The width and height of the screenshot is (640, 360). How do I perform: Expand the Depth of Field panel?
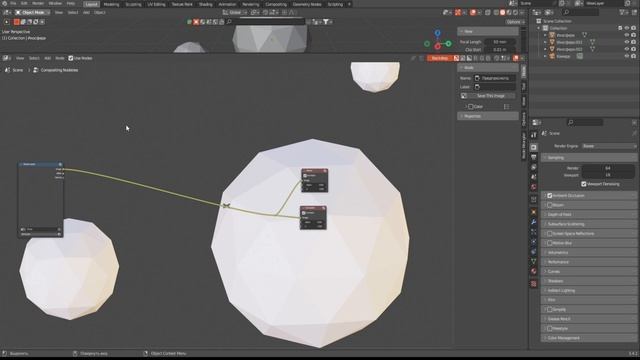[x=589, y=214]
